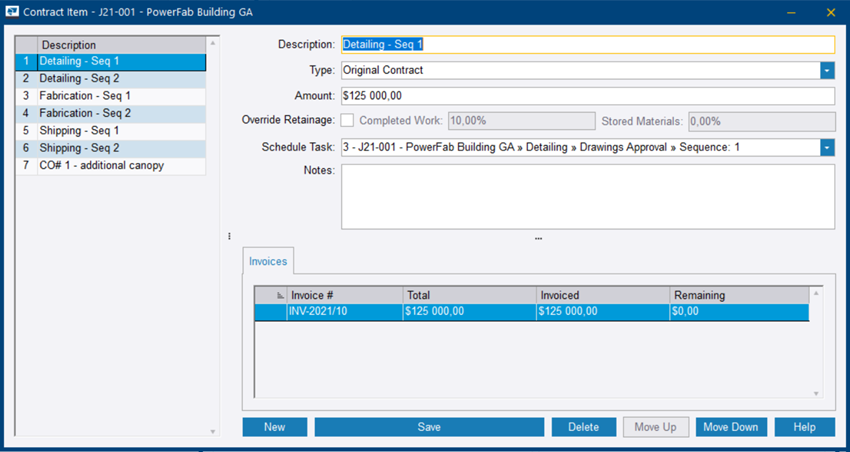The width and height of the screenshot is (850, 452).
Task: Click the horizontal splitter dots below Notes
Action: [538, 239]
